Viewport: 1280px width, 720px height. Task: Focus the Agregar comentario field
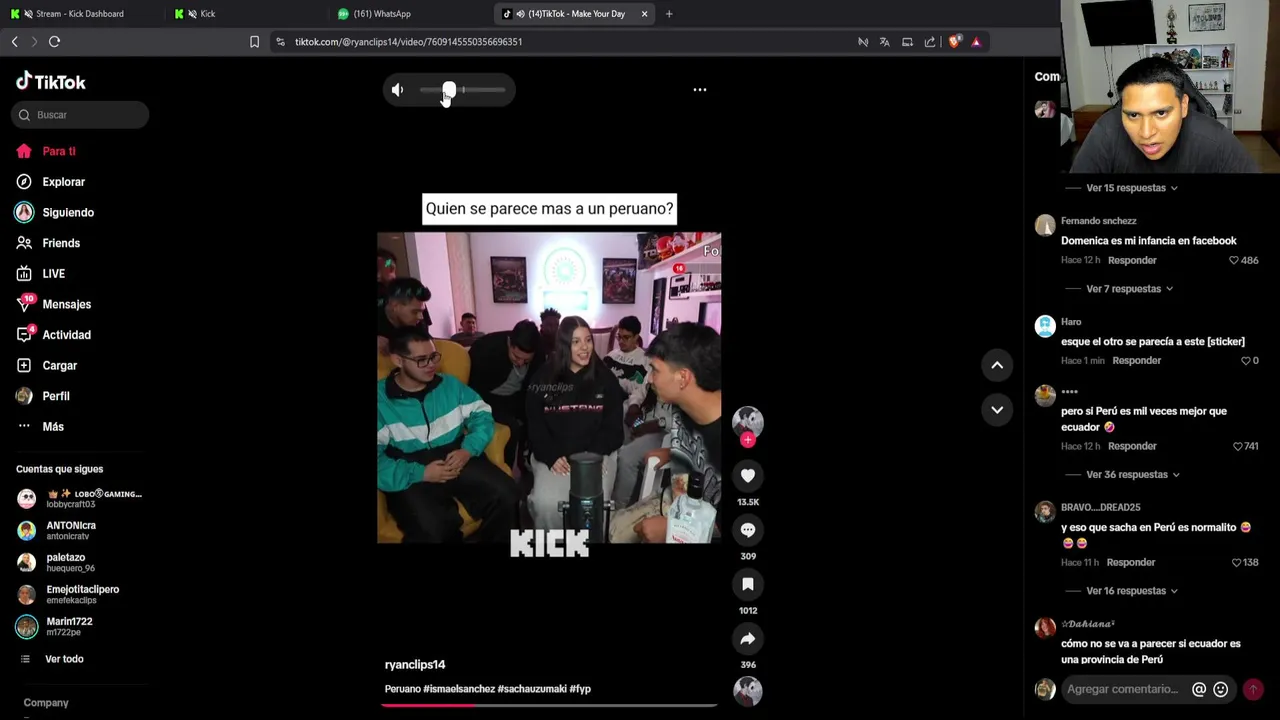[x=1123, y=689]
